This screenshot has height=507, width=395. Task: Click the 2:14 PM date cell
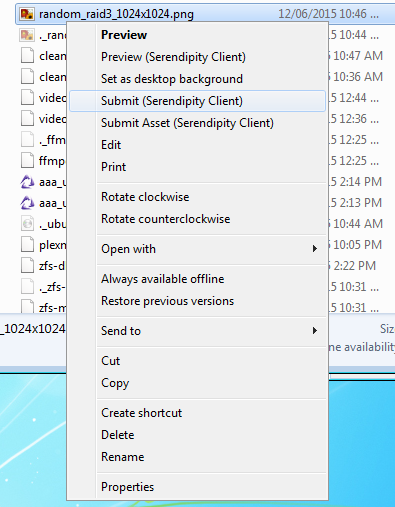(355, 182)
